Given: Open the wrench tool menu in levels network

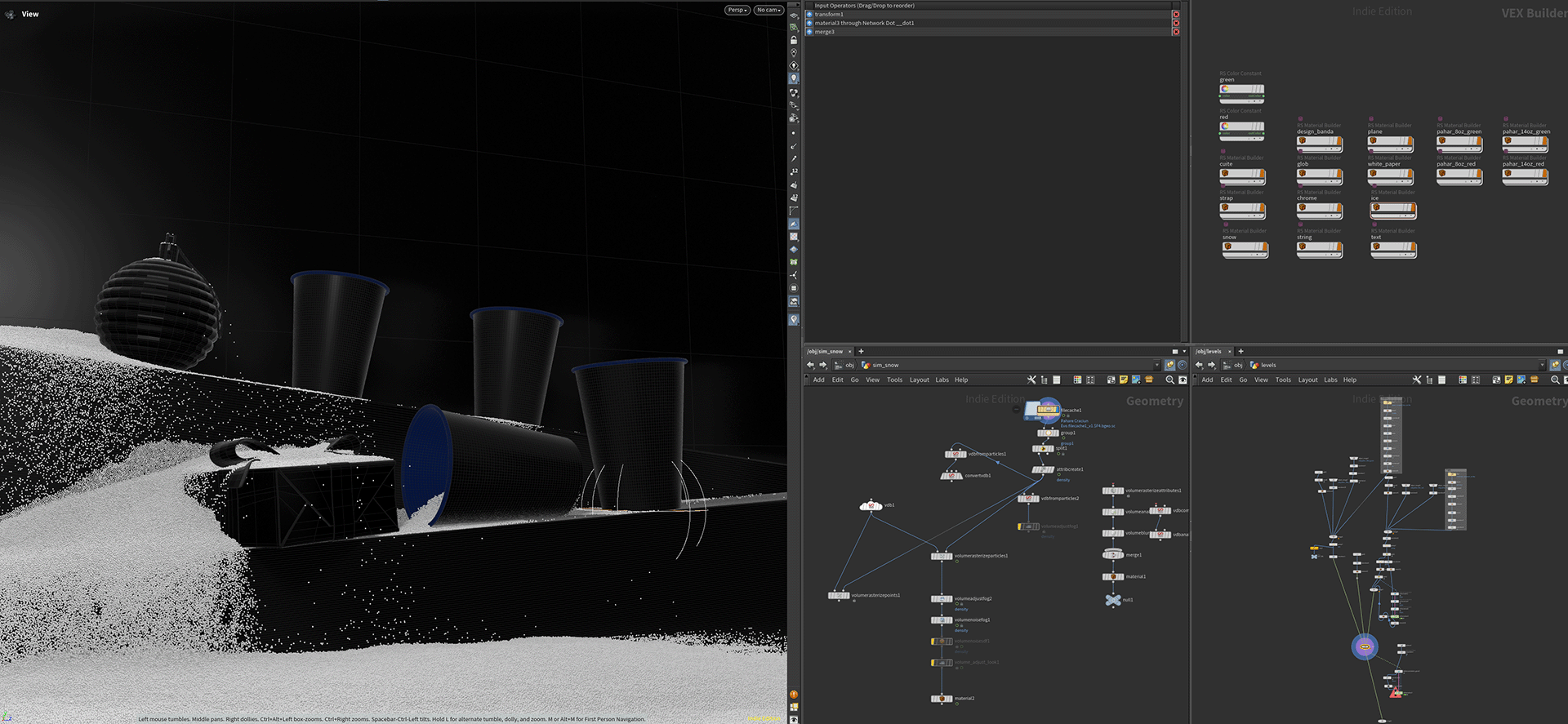Looking at the screenshot, I should click(1417, 380).
